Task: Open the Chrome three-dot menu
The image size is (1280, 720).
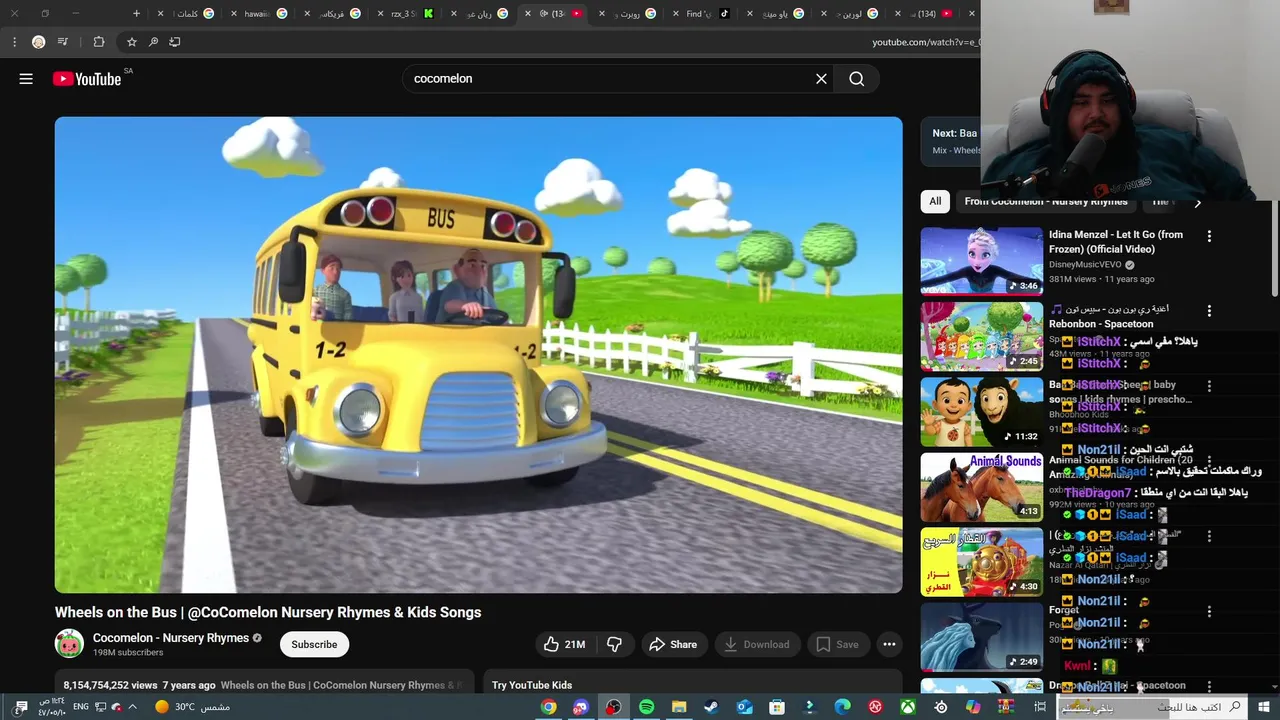Action: coord(14,42)
